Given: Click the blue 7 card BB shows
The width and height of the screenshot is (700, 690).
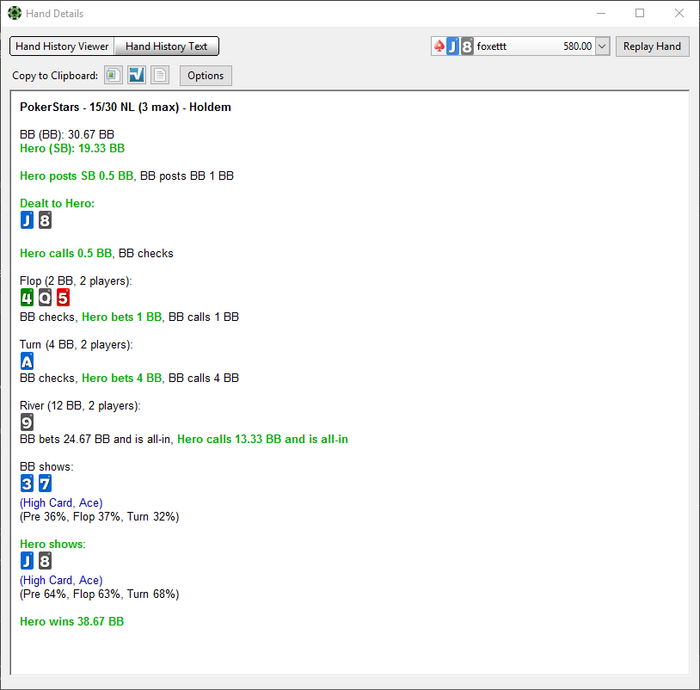Looking at the screenshot, I should 45,483.
